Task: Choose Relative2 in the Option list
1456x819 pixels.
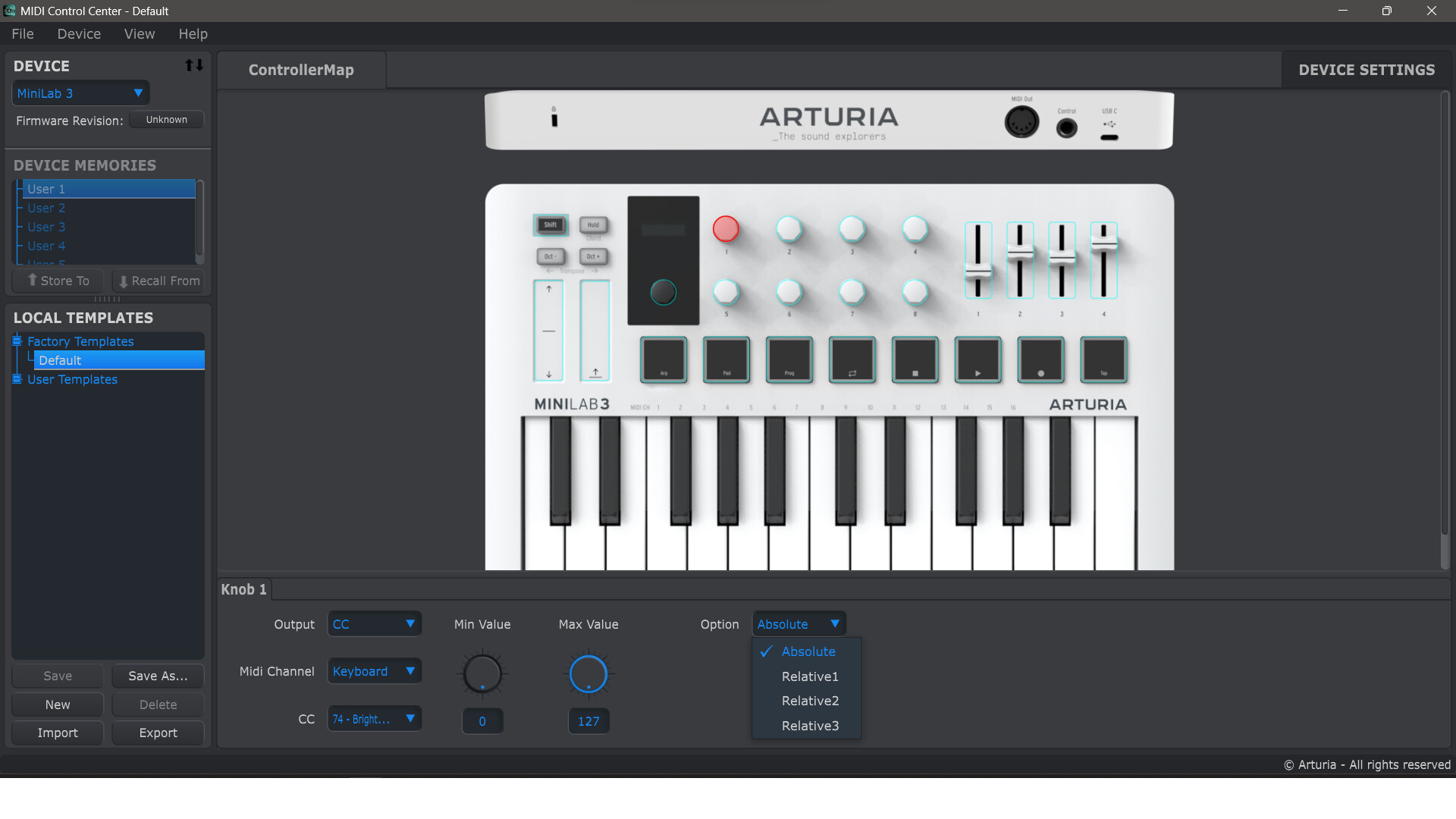Action: coord(807,701)
